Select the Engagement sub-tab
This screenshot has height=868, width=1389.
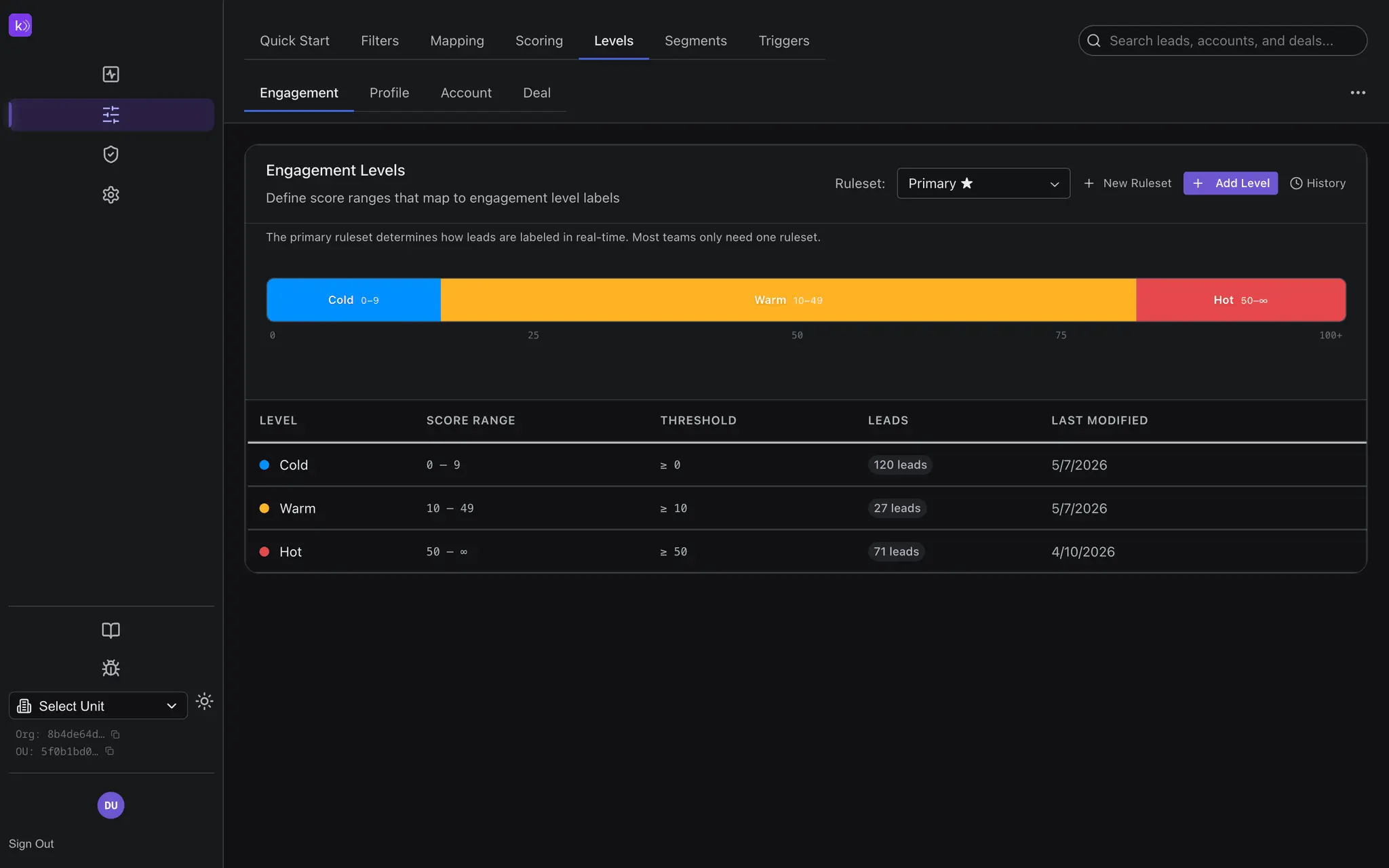point(299,93)
